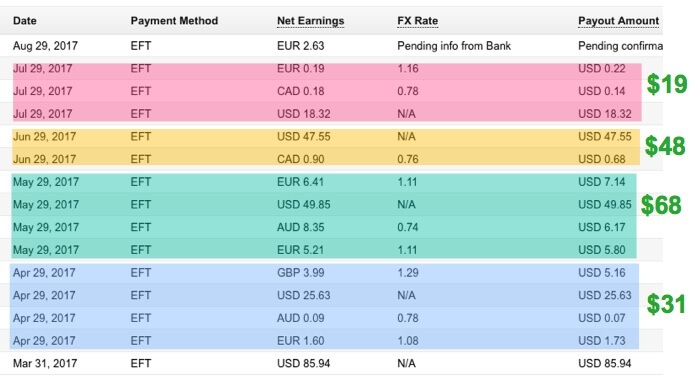Screen dimensions: 700x380
Task: Select the CAD 0.90 net earnings cell
Action: click(300, 159)
